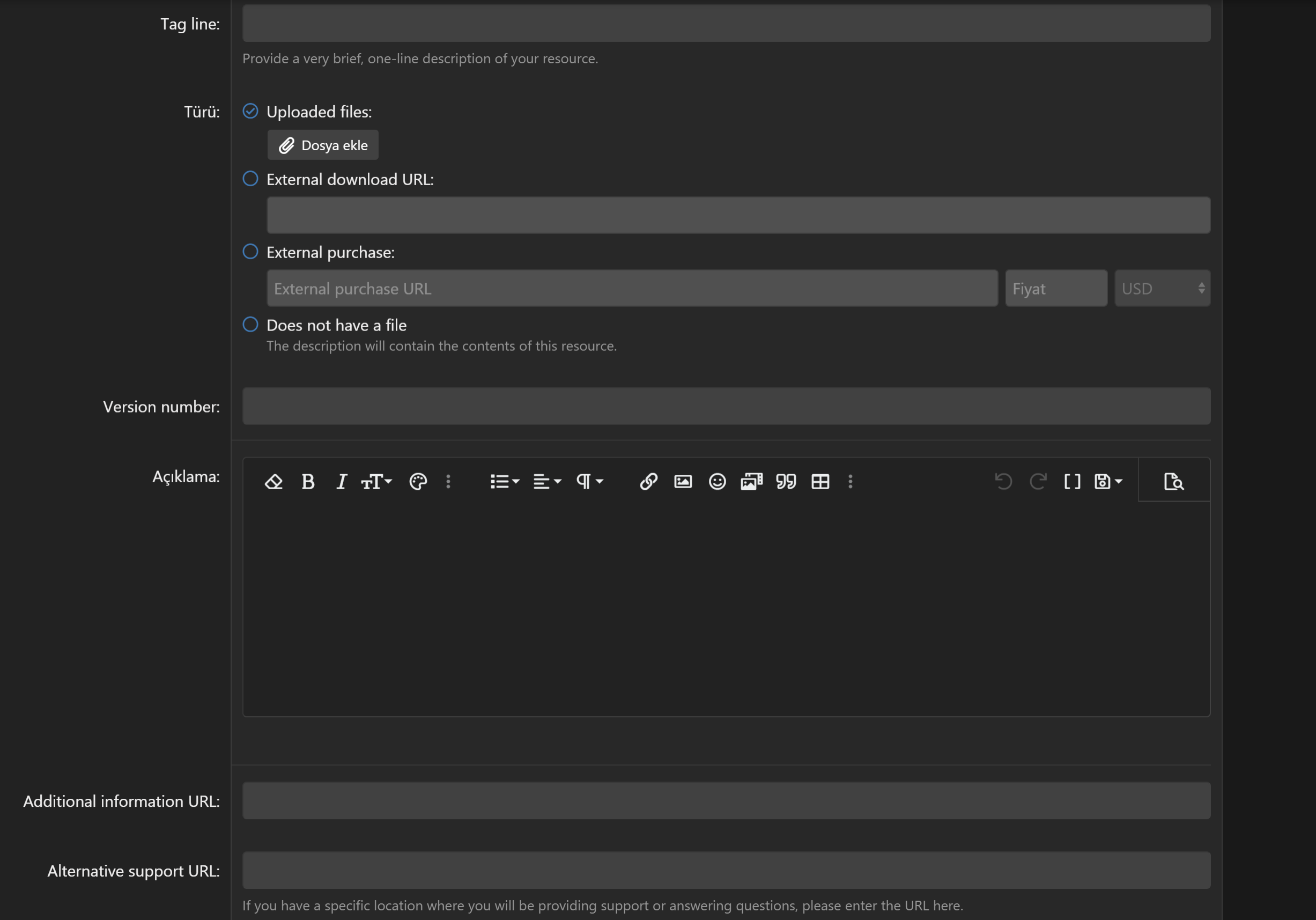The image size is (1316, 920).
Task: Click the External download URL text field
Action: (738, 216)
